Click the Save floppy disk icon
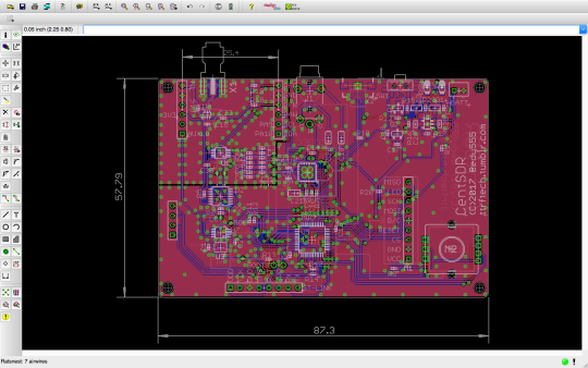 point(22,6)
